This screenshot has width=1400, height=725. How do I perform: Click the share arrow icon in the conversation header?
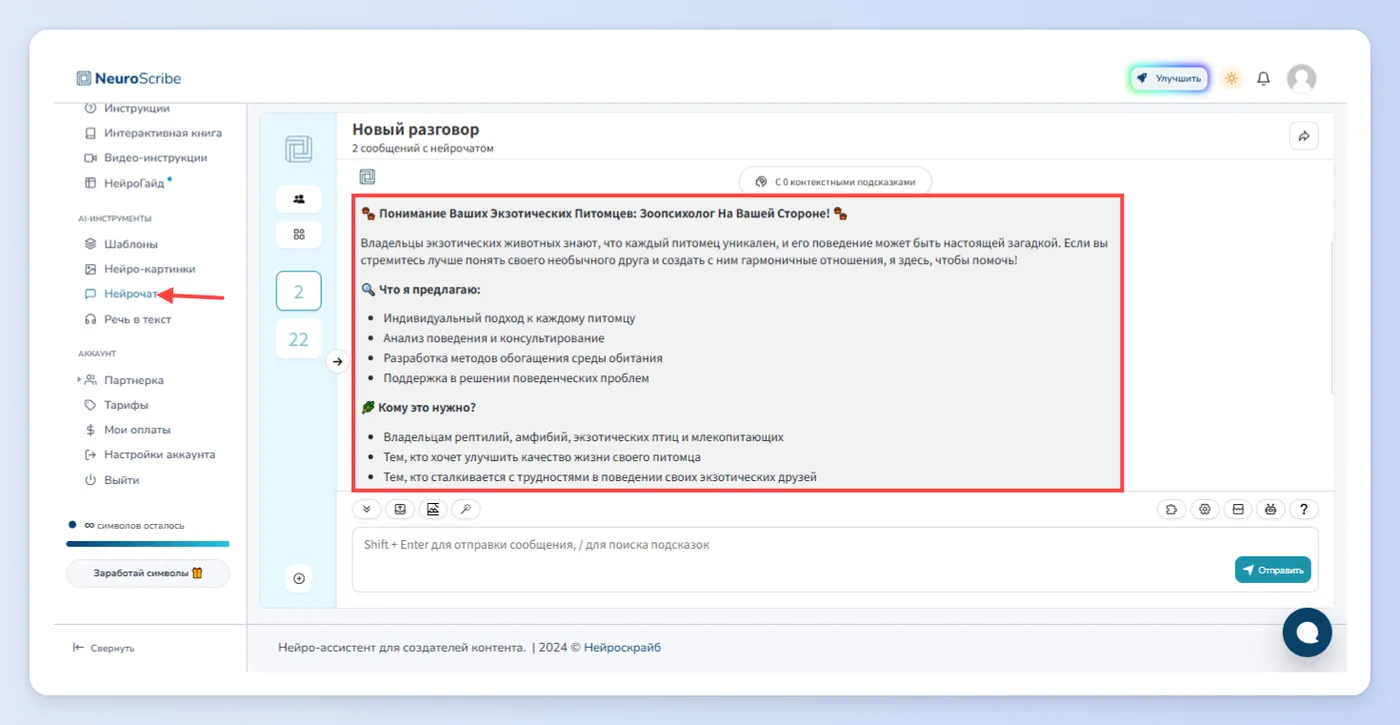click(x=1304, y=136)
